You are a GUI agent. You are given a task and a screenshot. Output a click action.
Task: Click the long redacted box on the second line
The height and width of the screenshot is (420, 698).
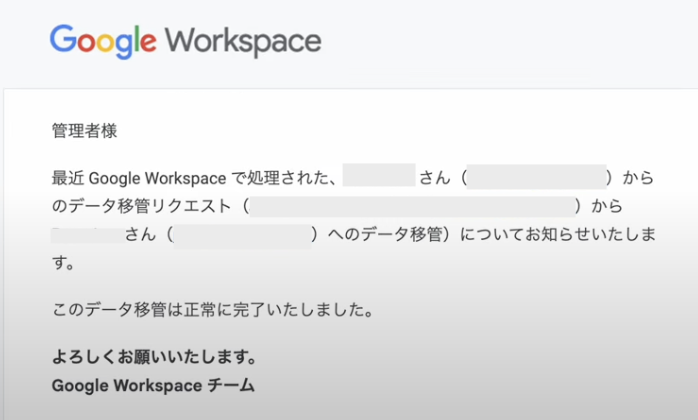pos(413,207)
